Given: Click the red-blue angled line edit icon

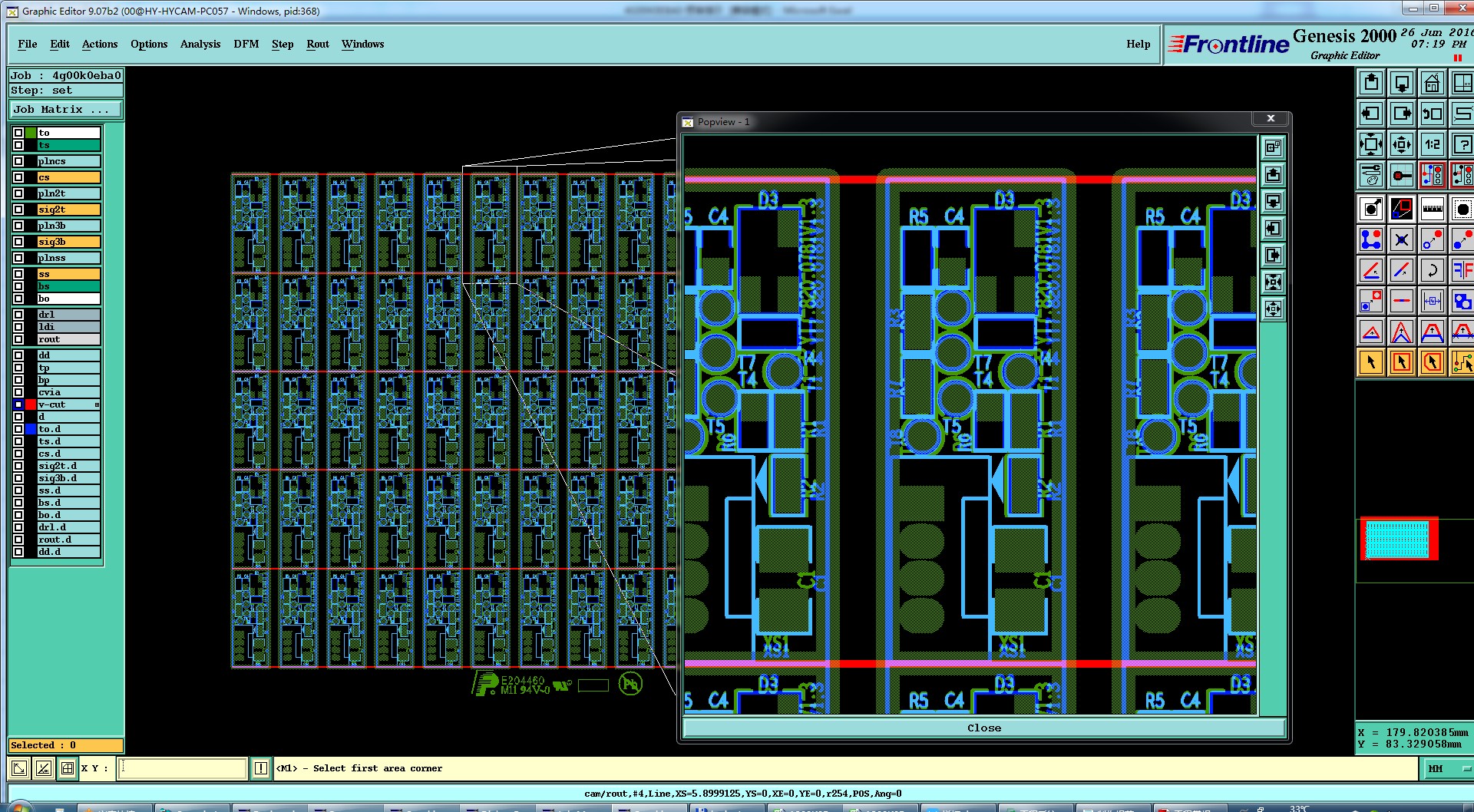Looking at the screenshot, I should pos(1371,270).
